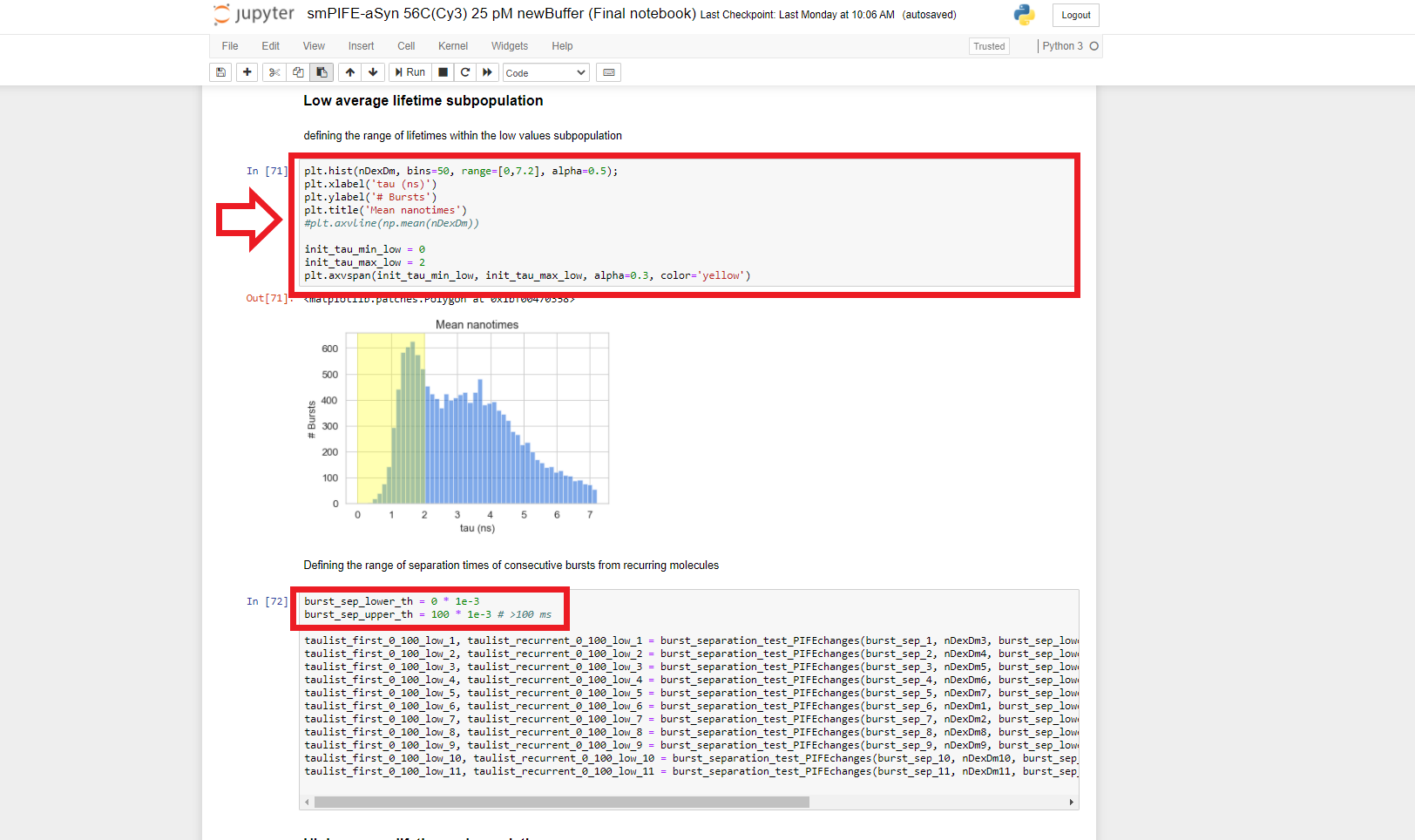Open the command palette keyboard icon

[x=609, y=72]
